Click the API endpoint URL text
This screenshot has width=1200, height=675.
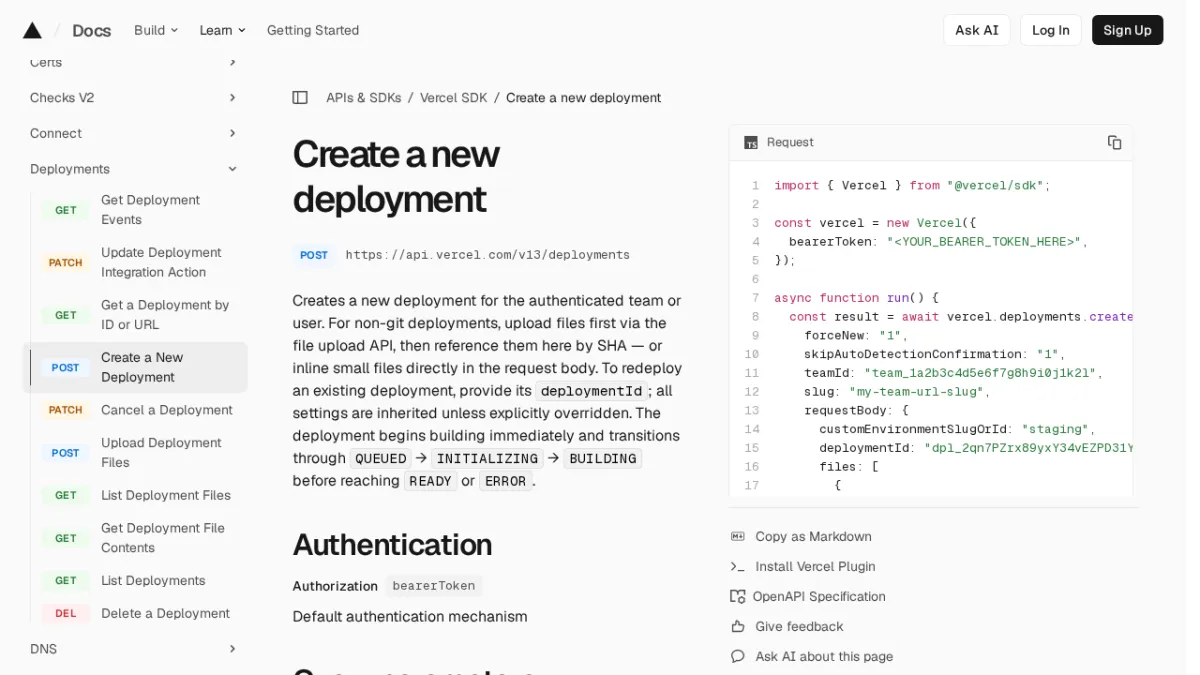(x=488, y=255)
